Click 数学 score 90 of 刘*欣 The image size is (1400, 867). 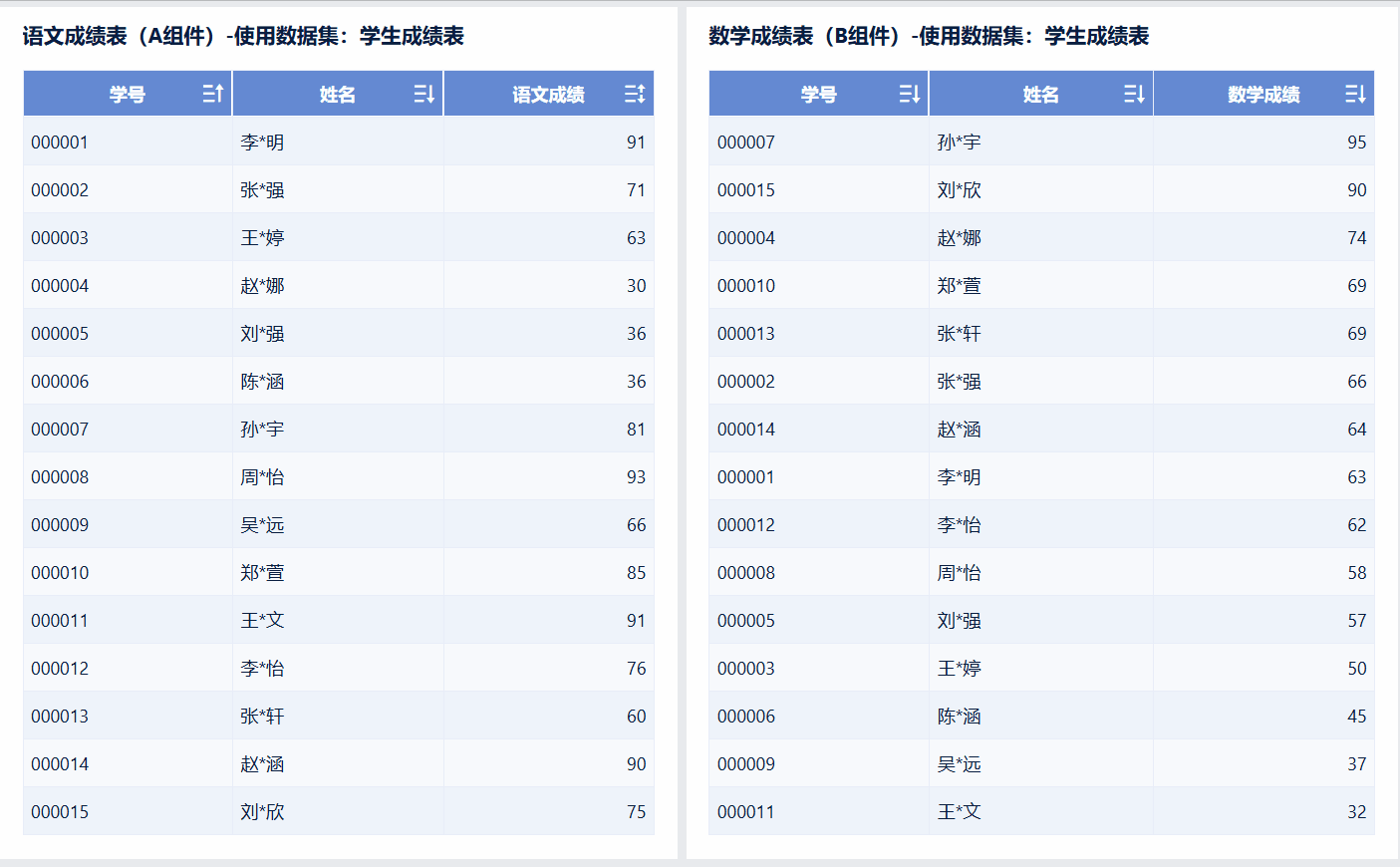pyautogui.click(x=1356, y=190)
